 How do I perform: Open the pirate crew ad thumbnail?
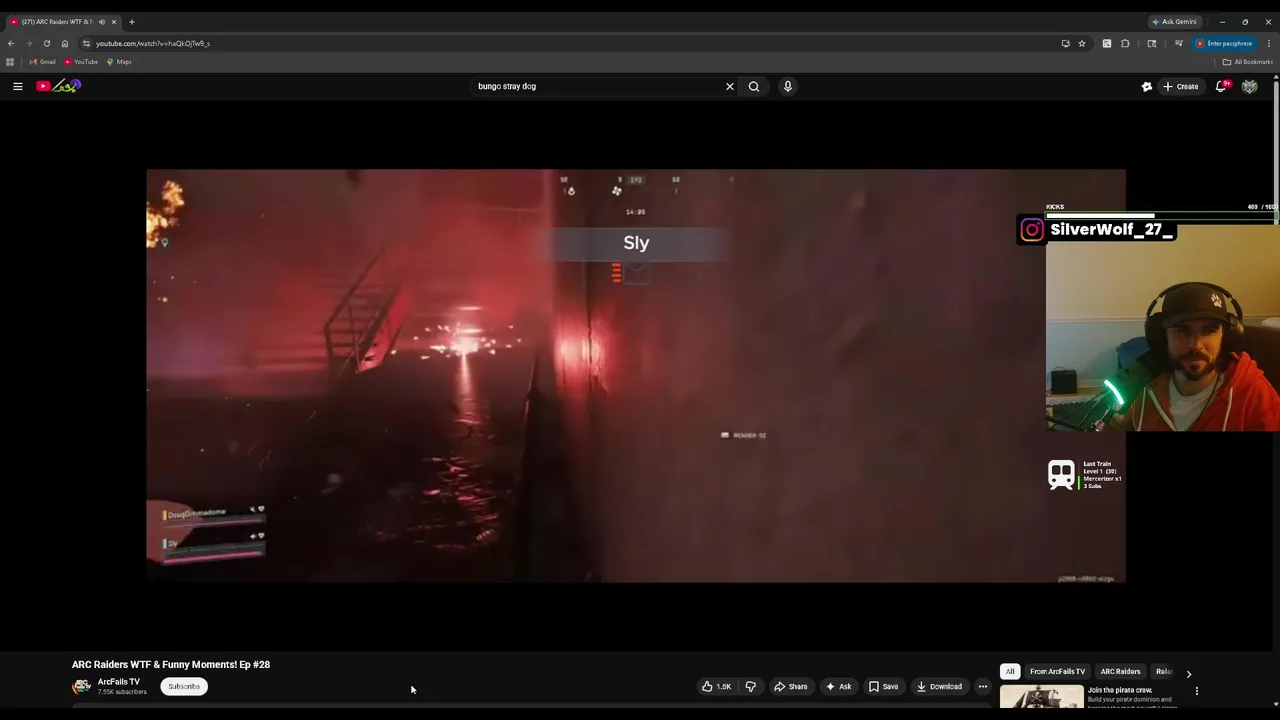1041,696
